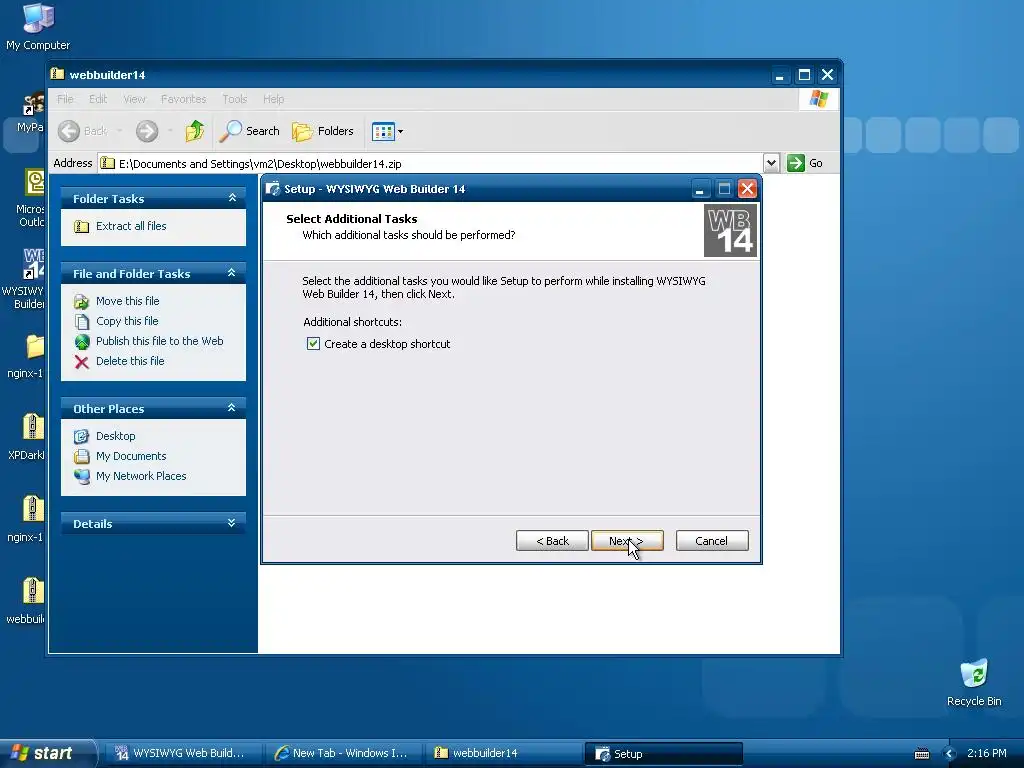Click the Move this file icon
1024x768 pixels.
(82, 302)
